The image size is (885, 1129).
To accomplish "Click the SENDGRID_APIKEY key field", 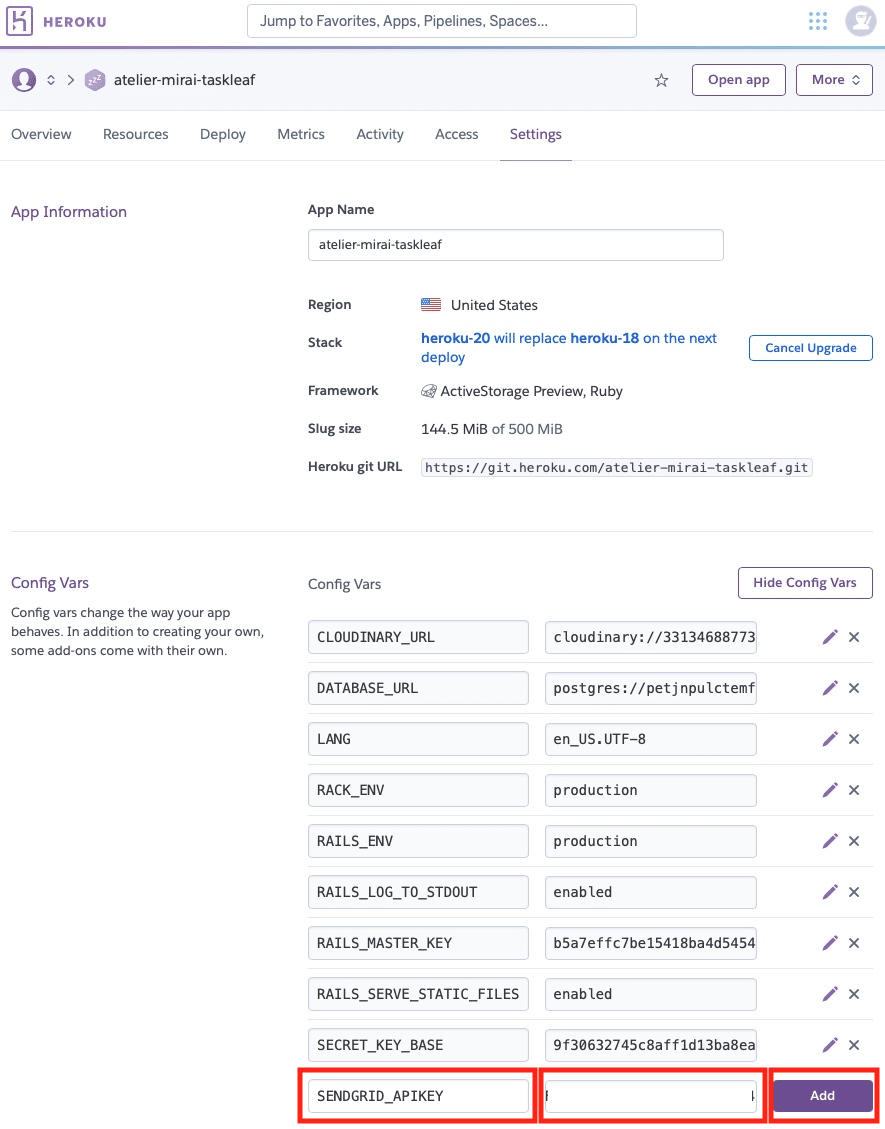I will (x=418, y=1096).
